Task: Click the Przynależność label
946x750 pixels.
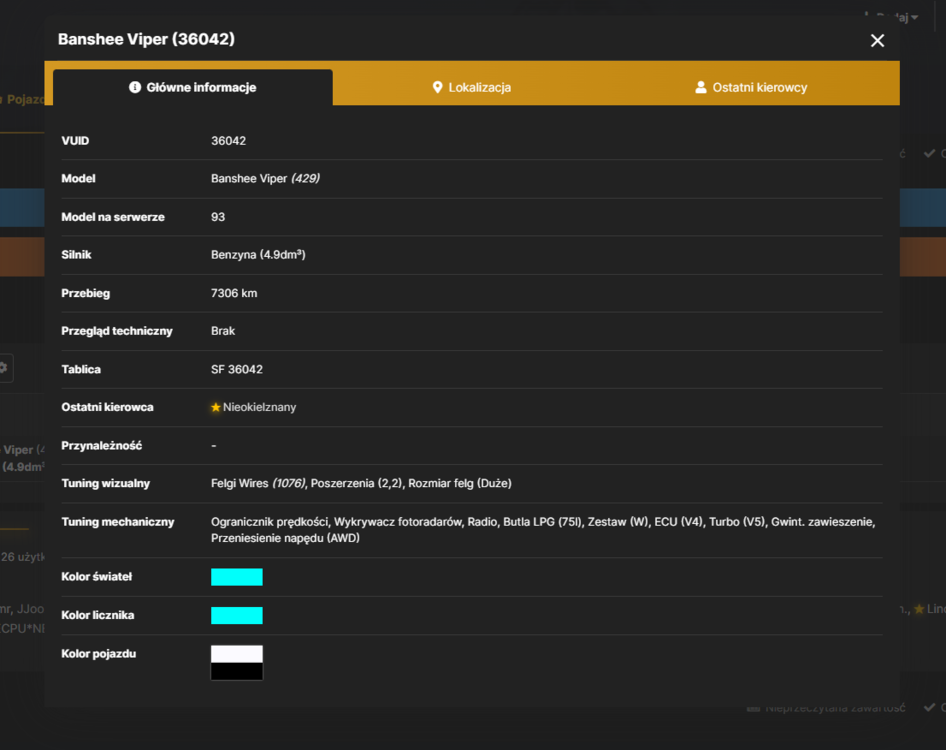Action: (101, 446)
